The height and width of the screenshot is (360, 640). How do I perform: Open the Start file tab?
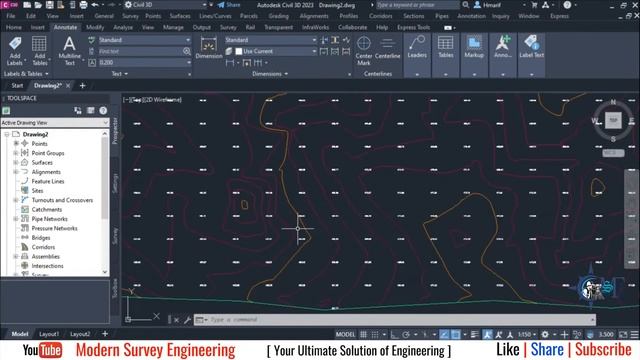[x=17, y=85]
